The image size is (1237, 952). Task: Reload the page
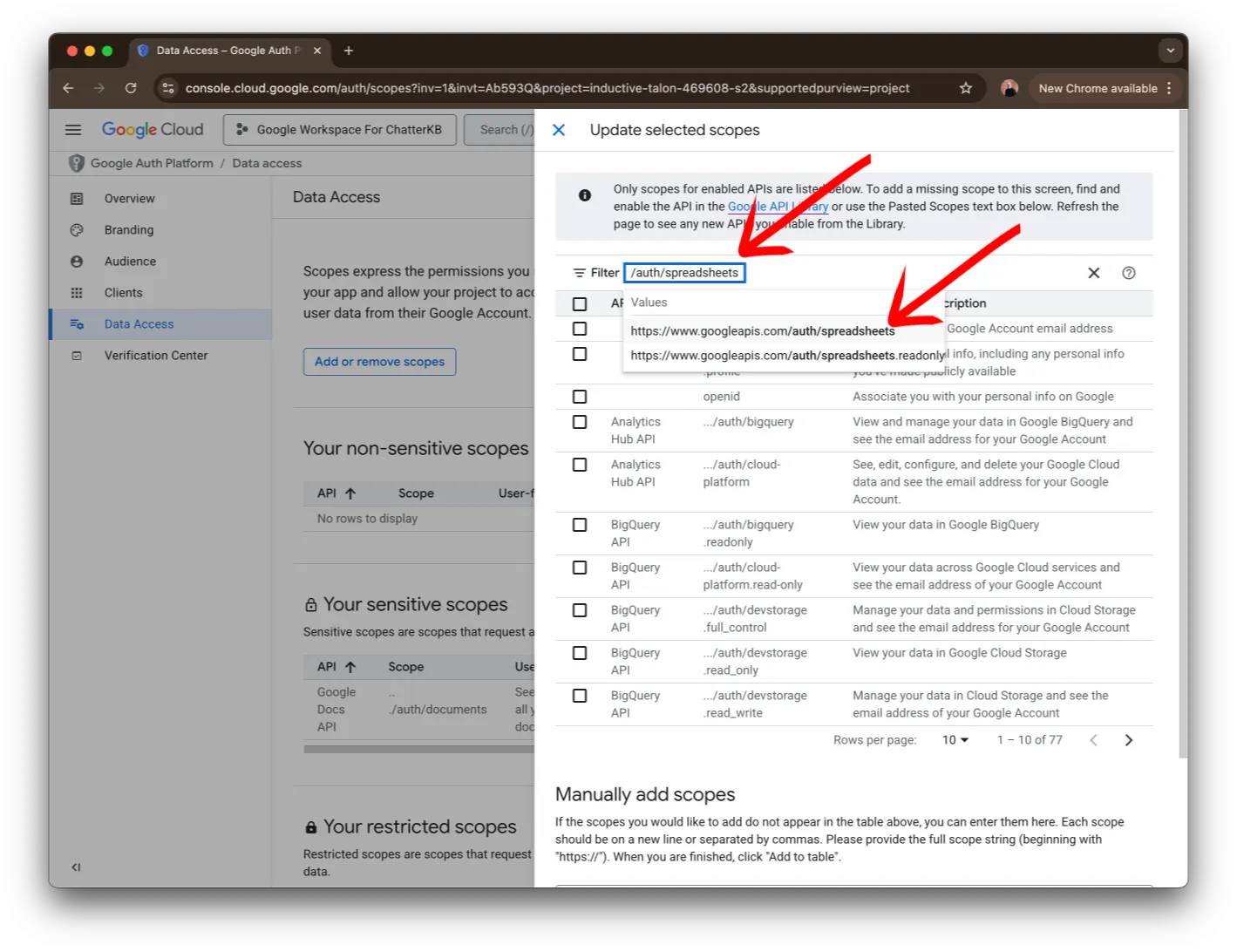click(131, 88)
